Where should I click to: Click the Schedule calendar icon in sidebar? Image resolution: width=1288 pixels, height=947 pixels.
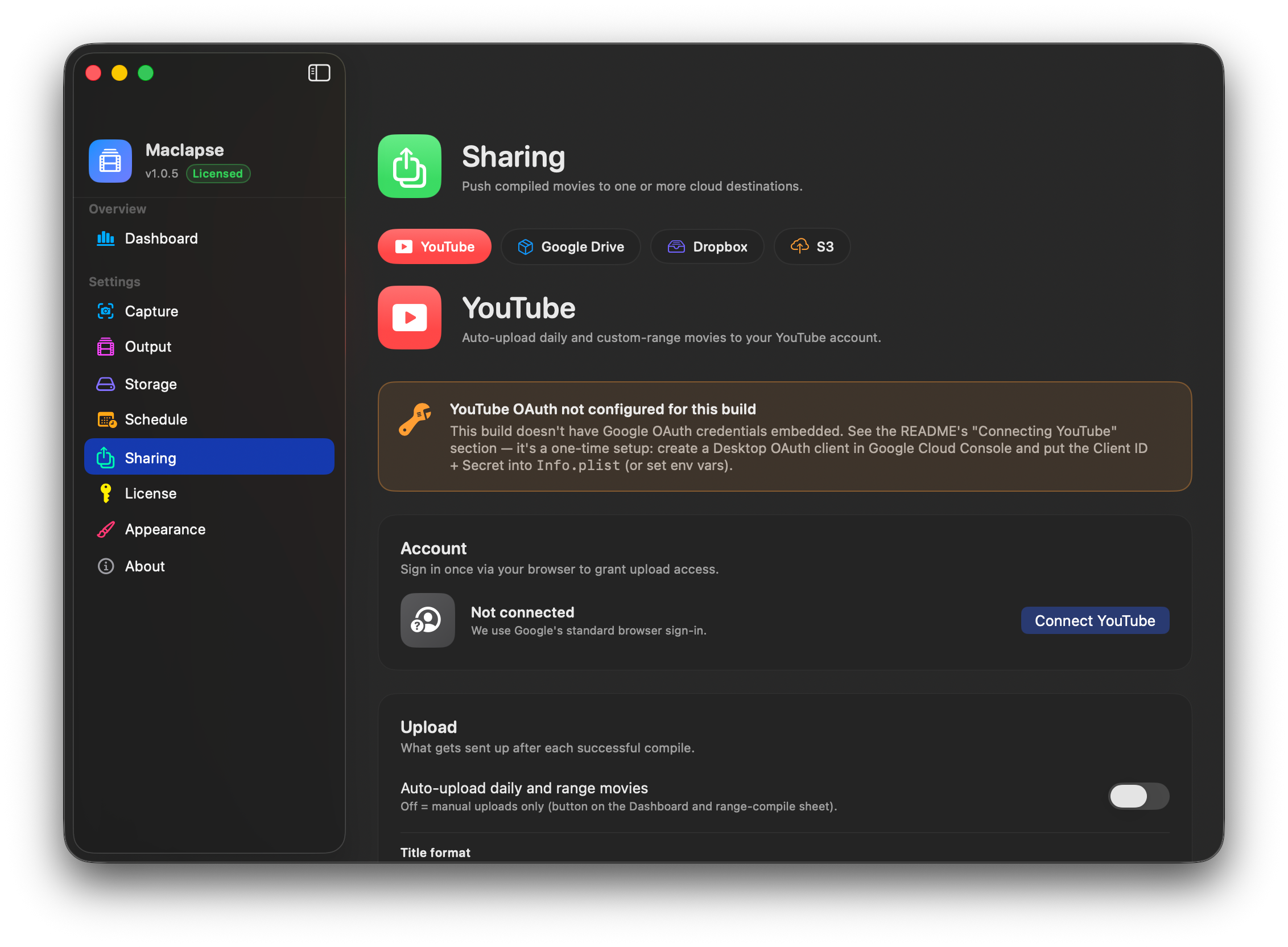[x=106, y=419]
